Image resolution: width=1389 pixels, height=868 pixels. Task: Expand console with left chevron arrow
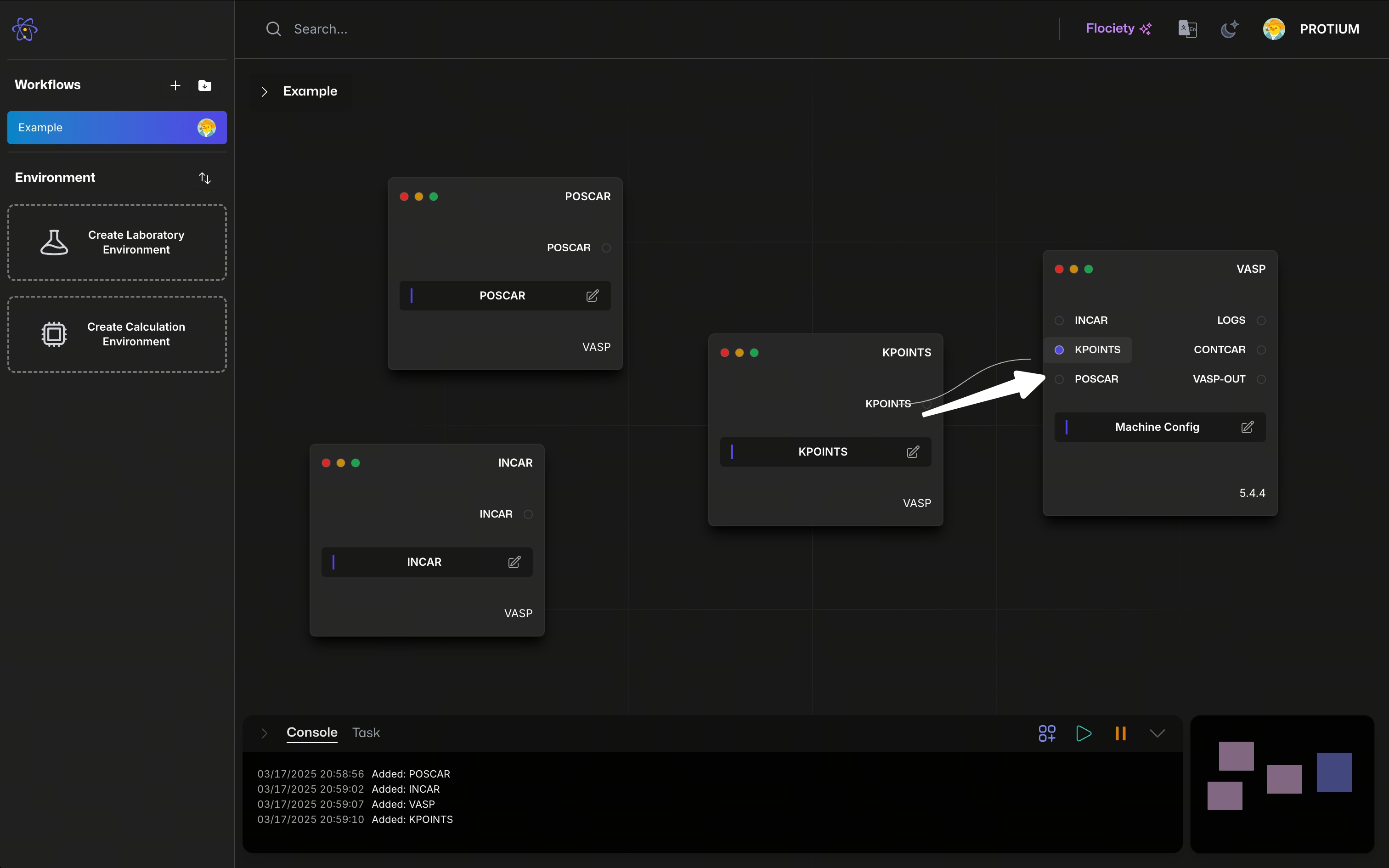[x=264, y=733]
